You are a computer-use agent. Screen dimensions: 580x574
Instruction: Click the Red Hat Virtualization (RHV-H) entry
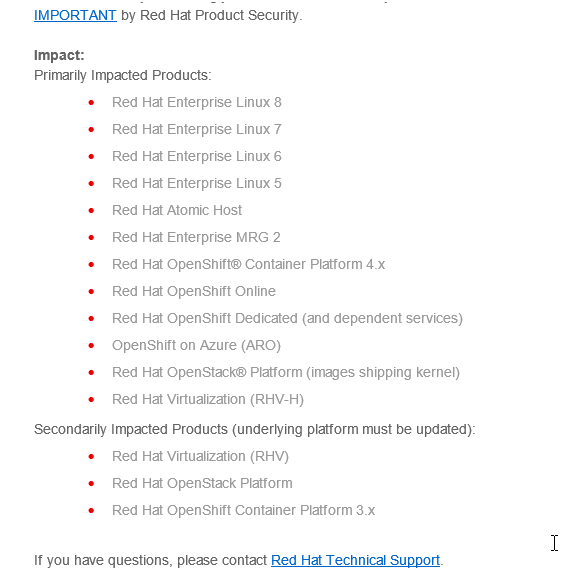click(208, 399)
